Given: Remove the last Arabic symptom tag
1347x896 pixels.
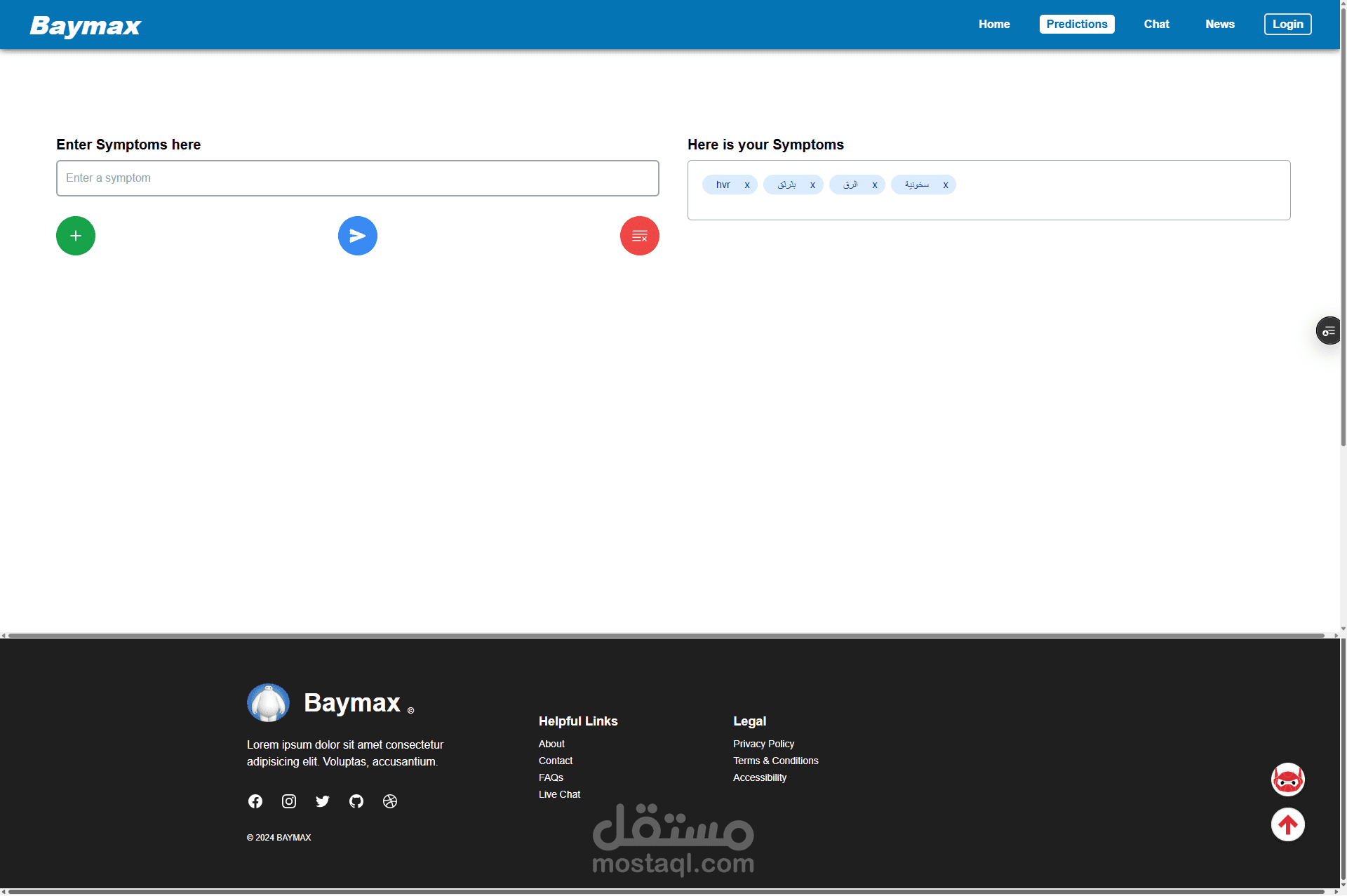Looking at the screenshot, I should click(946, 185).
